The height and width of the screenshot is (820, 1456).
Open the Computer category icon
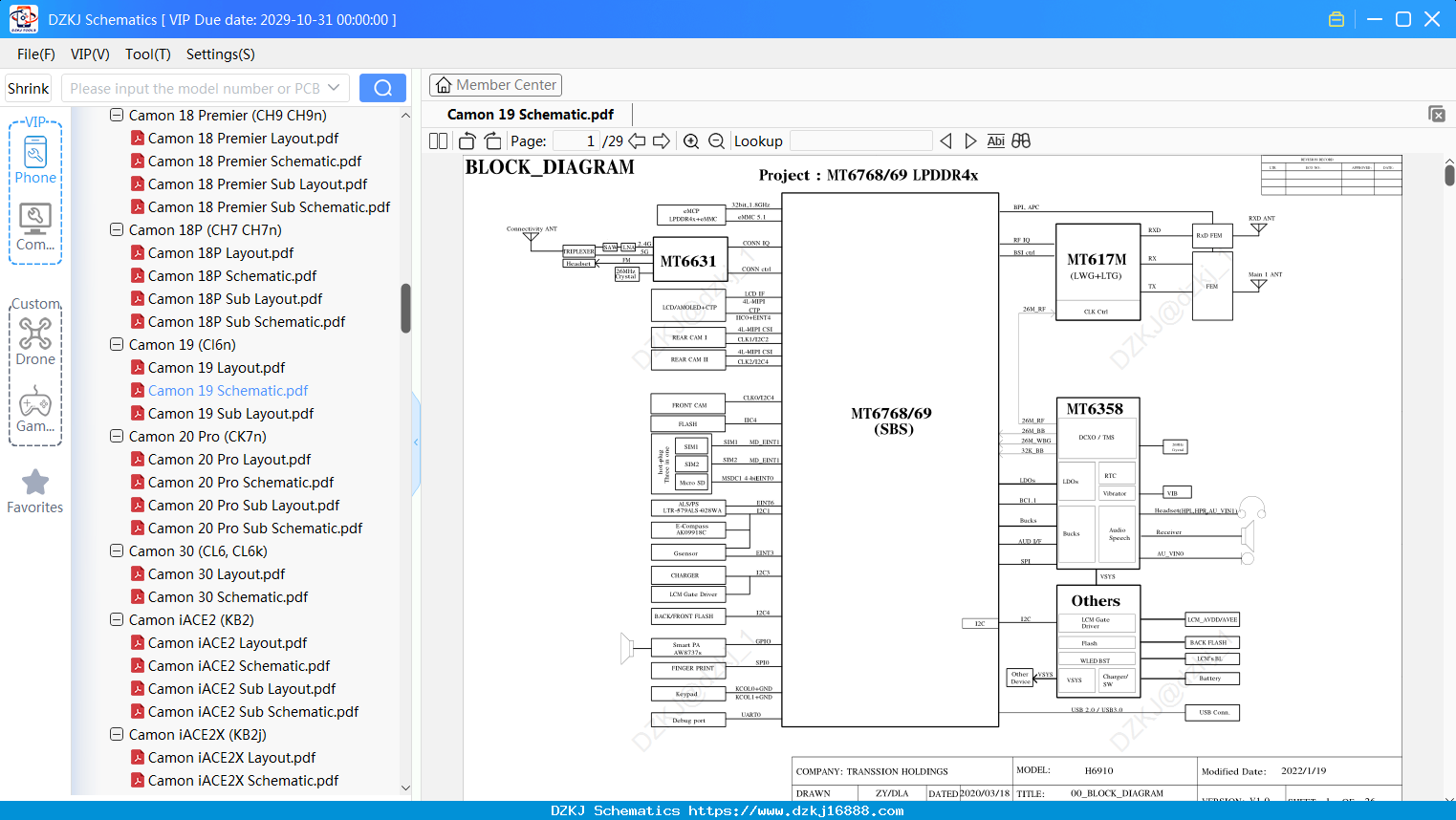pos(35,227)
